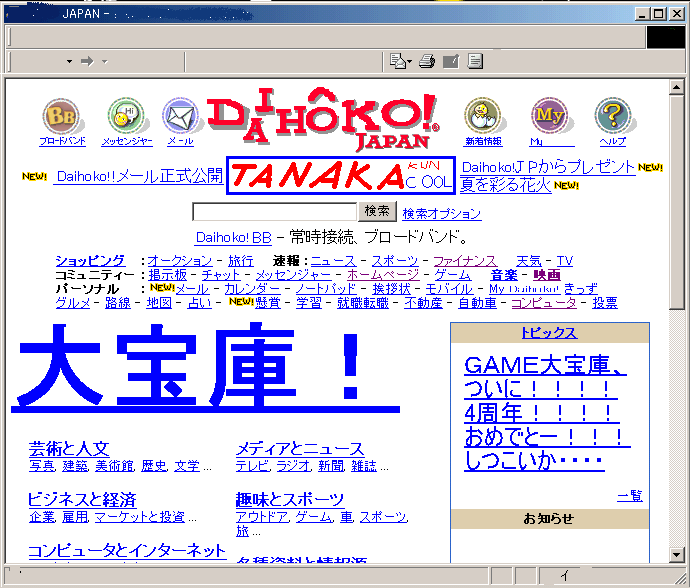The image size is (690, 588).
Task: Open the 不動産 link
Action: [x=423, y=303]
